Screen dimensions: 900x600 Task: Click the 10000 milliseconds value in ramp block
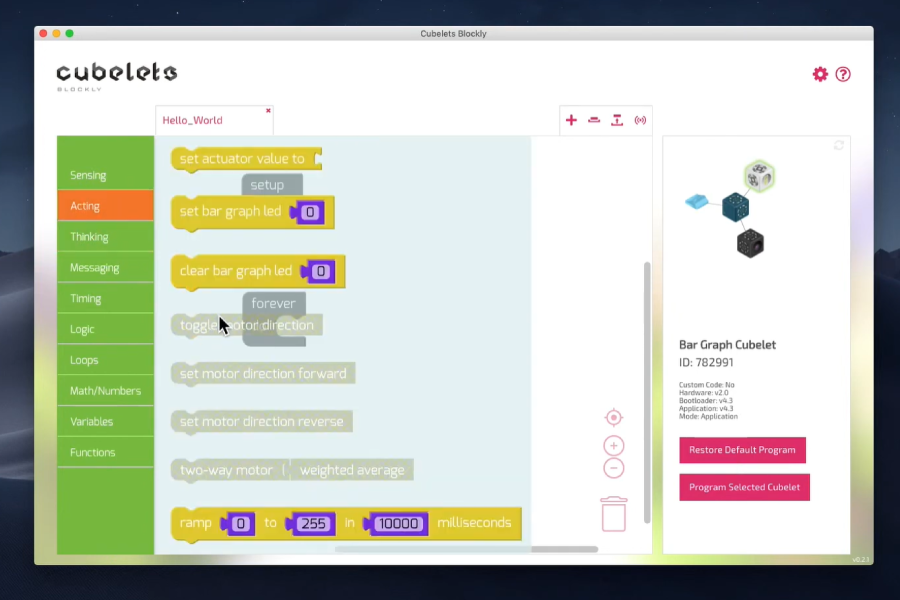point(400,523)
